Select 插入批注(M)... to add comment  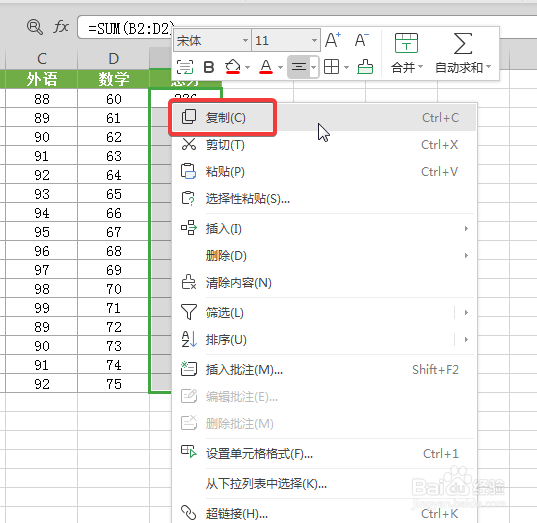pyautogui.click(x=324, y=370)
